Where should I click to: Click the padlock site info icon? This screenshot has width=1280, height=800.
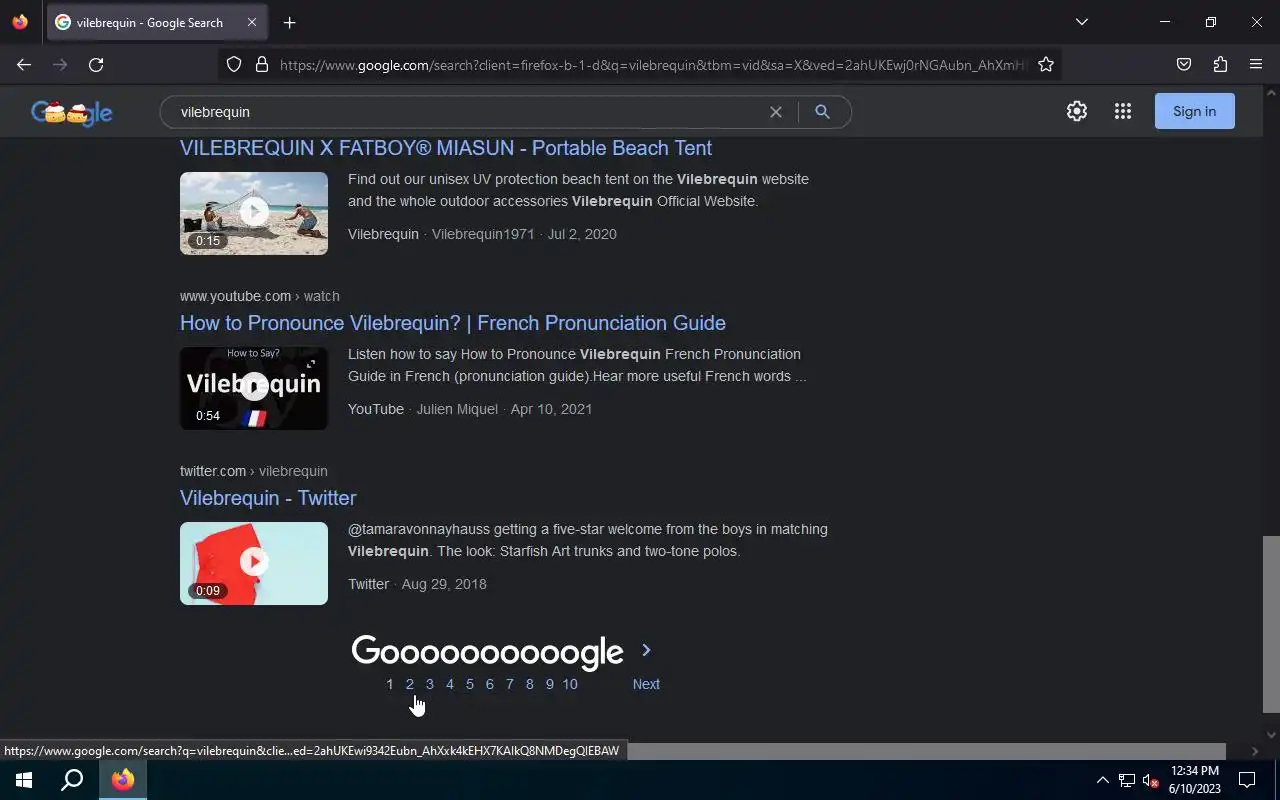(x=262, y=65)
